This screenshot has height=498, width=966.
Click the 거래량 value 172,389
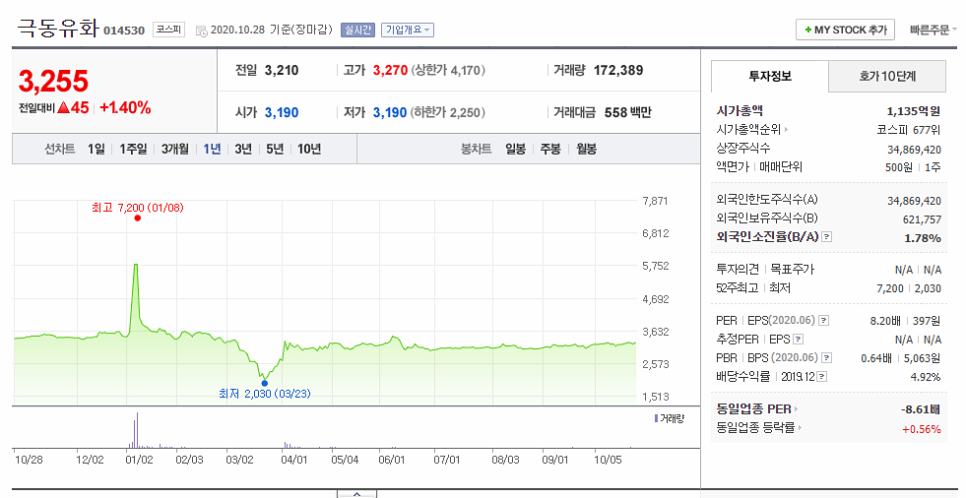point(618,70)
